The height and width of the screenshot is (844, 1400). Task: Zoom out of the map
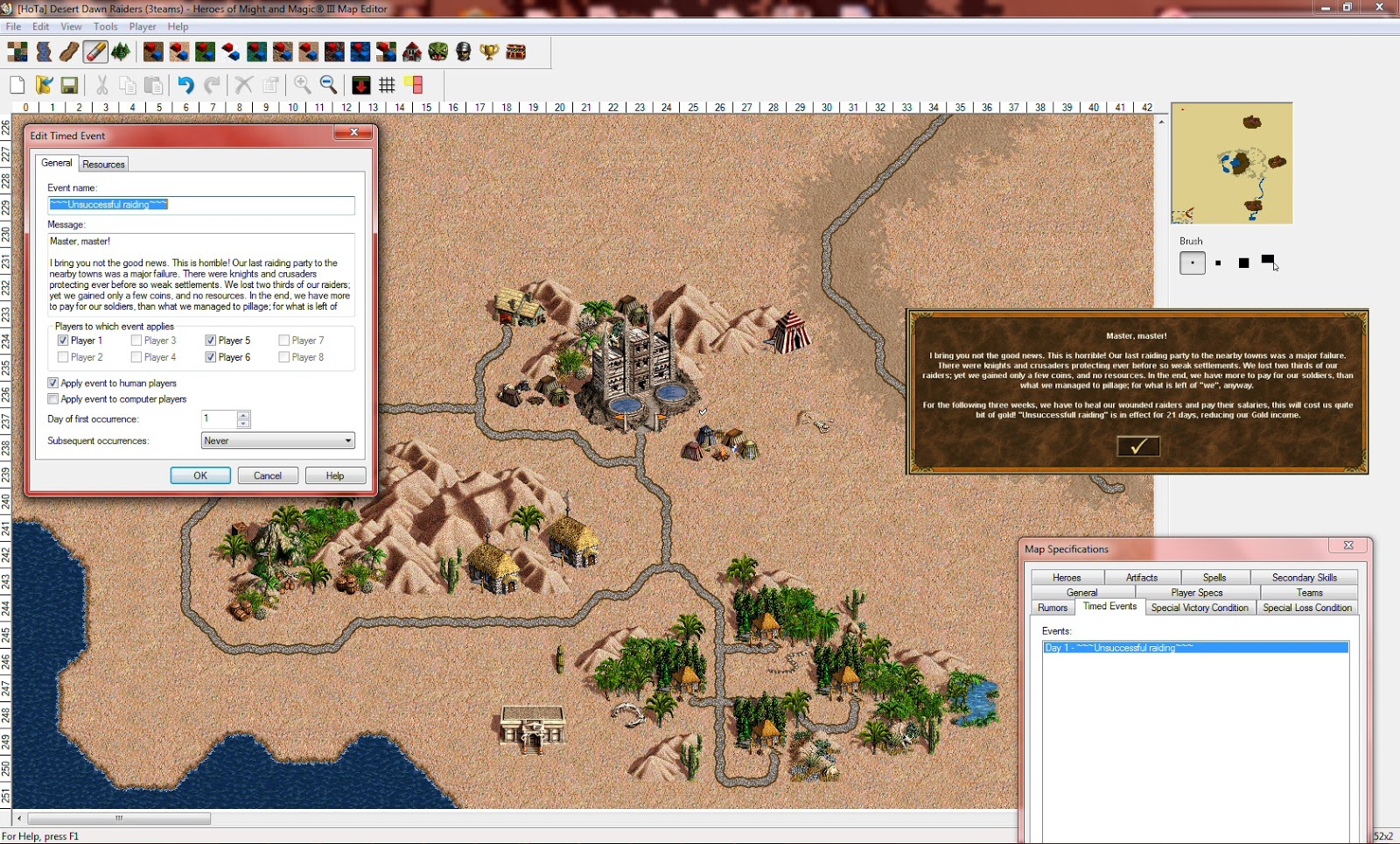pos(329,85)
